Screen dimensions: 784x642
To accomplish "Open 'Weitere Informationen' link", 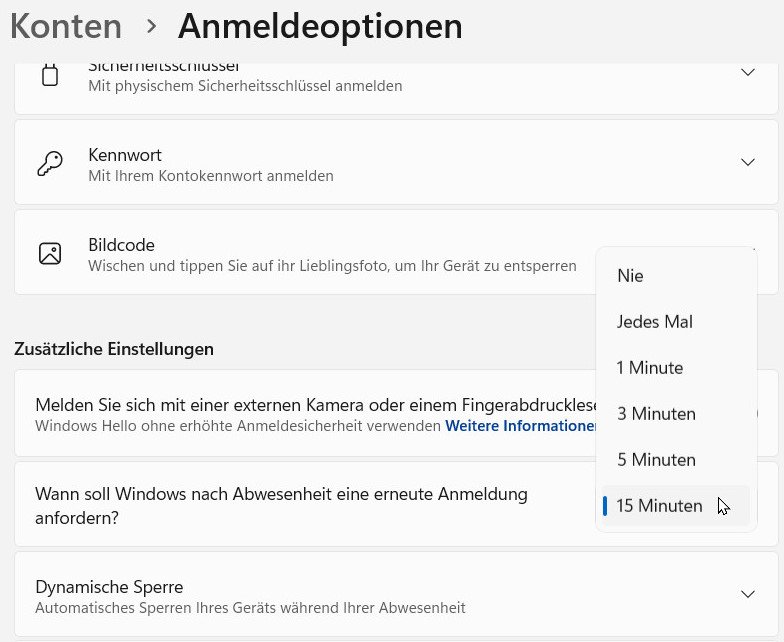I will (x=520, y=426).
